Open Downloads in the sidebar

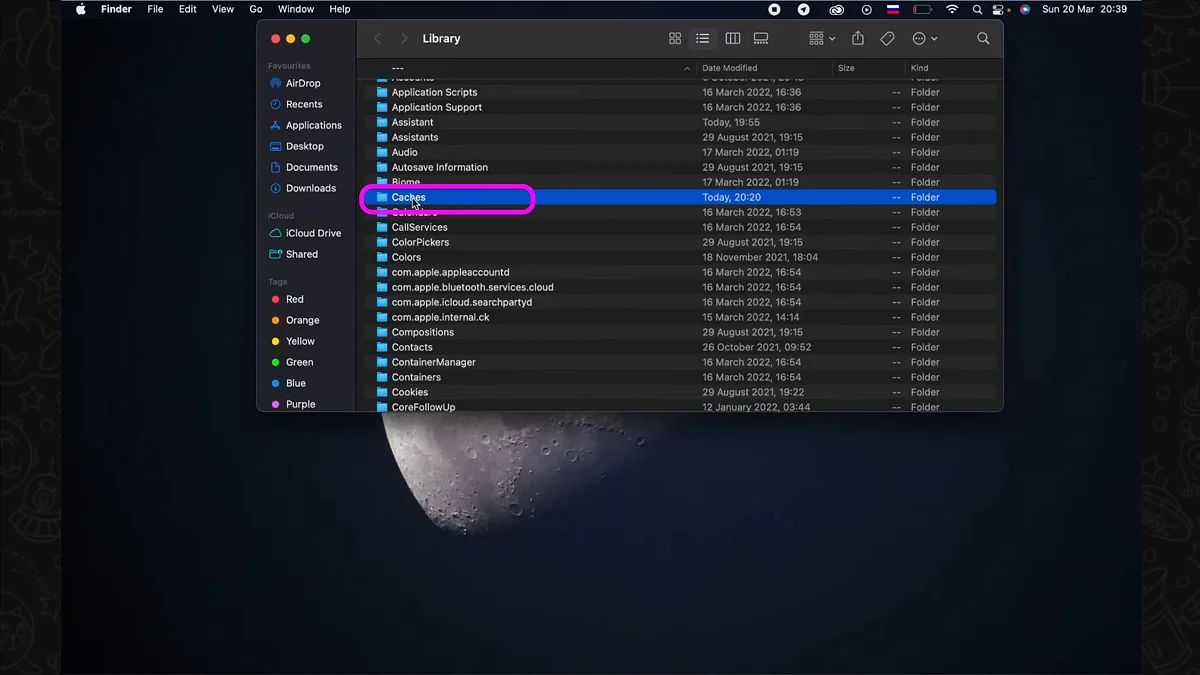(x=310, y=188)
